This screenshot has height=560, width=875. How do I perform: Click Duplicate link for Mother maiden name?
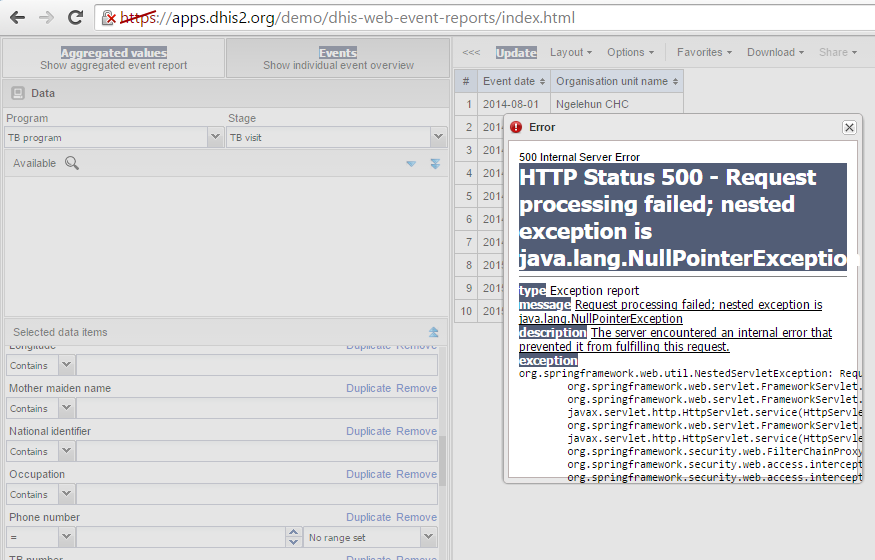tap(368, 388)
